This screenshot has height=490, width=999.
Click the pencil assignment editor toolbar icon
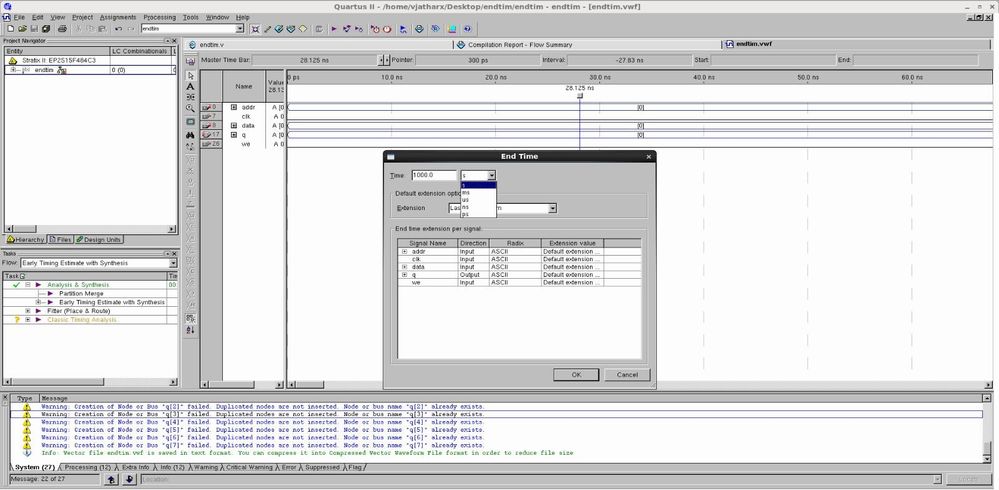click(x=267, y=29)
